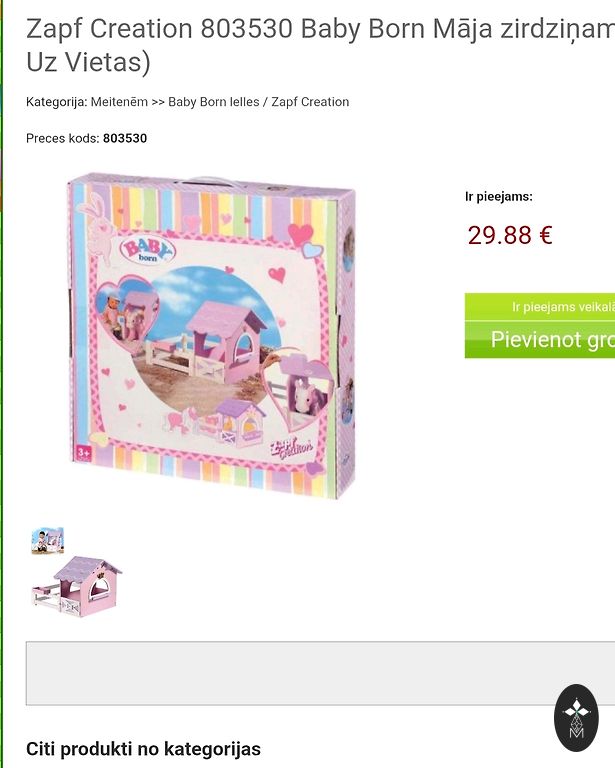
Task: Open Baby Born lelles / Zapf Creation category
Action: tap(259, 102)
